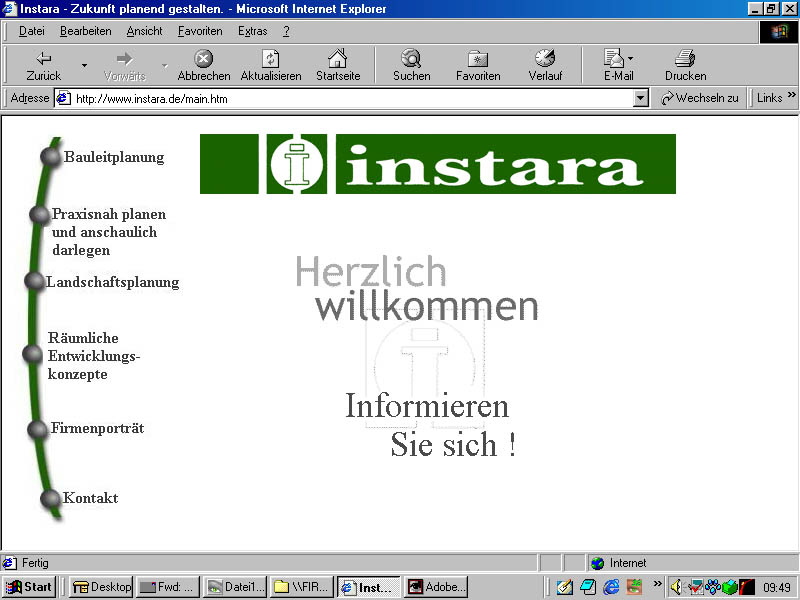Image resolution: width=800 pixels, height=600 pixels.
Task: Click the Vorwärts forward button
Action: (124, 66)
